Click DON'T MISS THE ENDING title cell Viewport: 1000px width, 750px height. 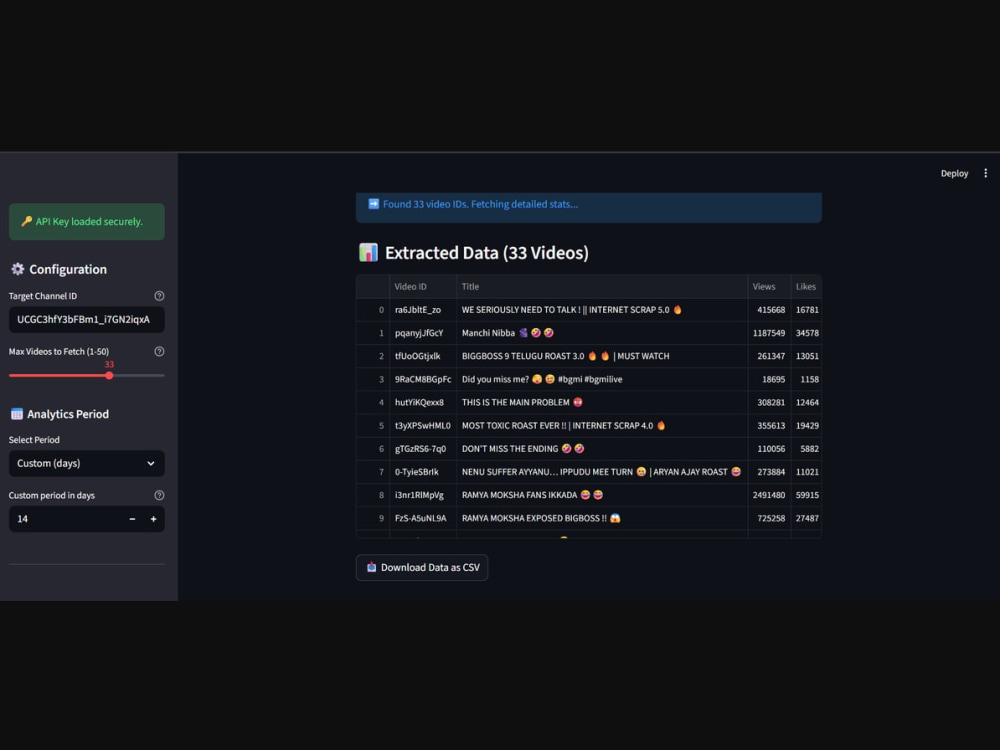pyautogui.click(x=601, y=449)
